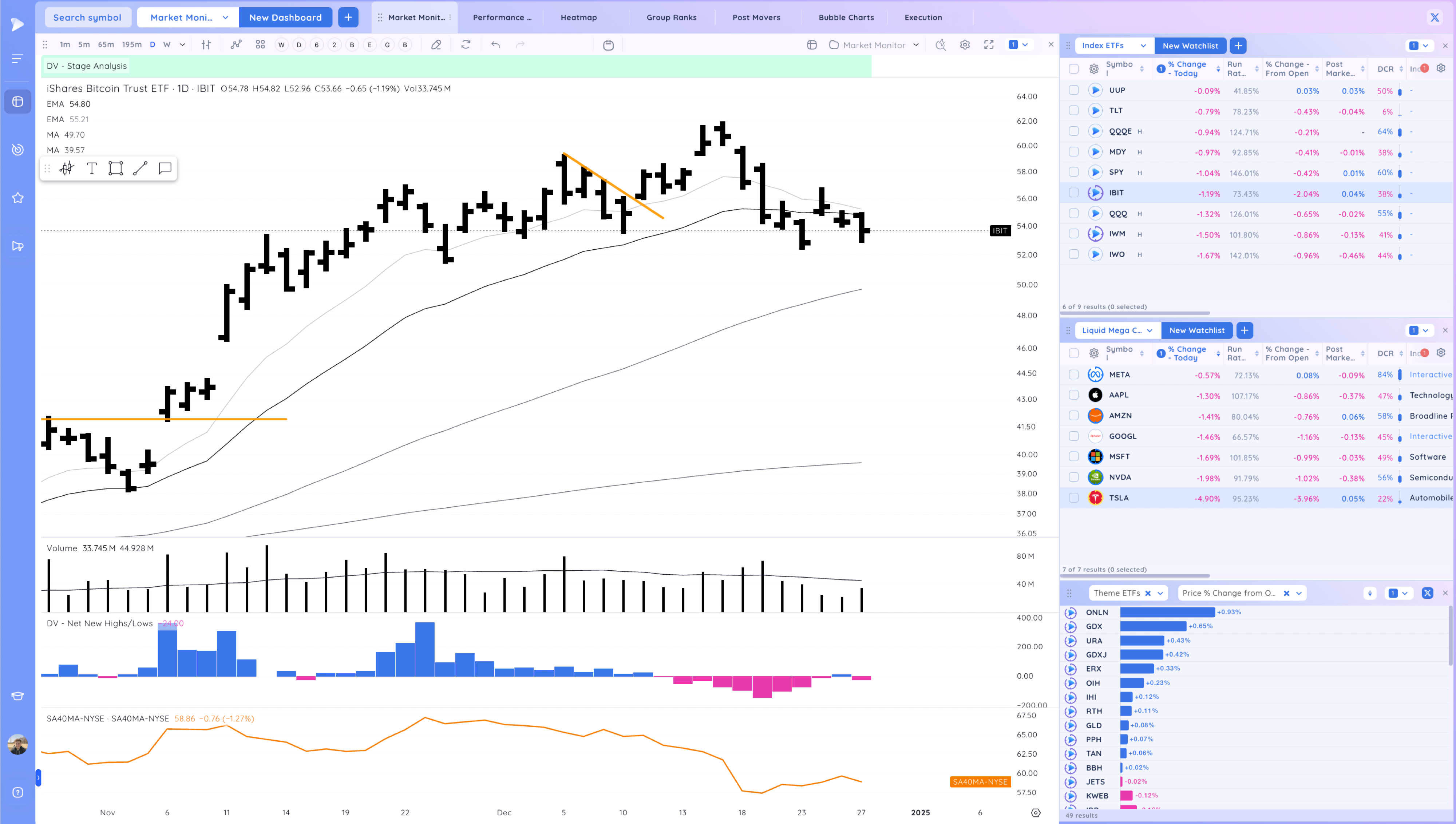This screenshot has height=824, width=1456.
Task: Select the text annotation tool
Action: tap(92, 168)
